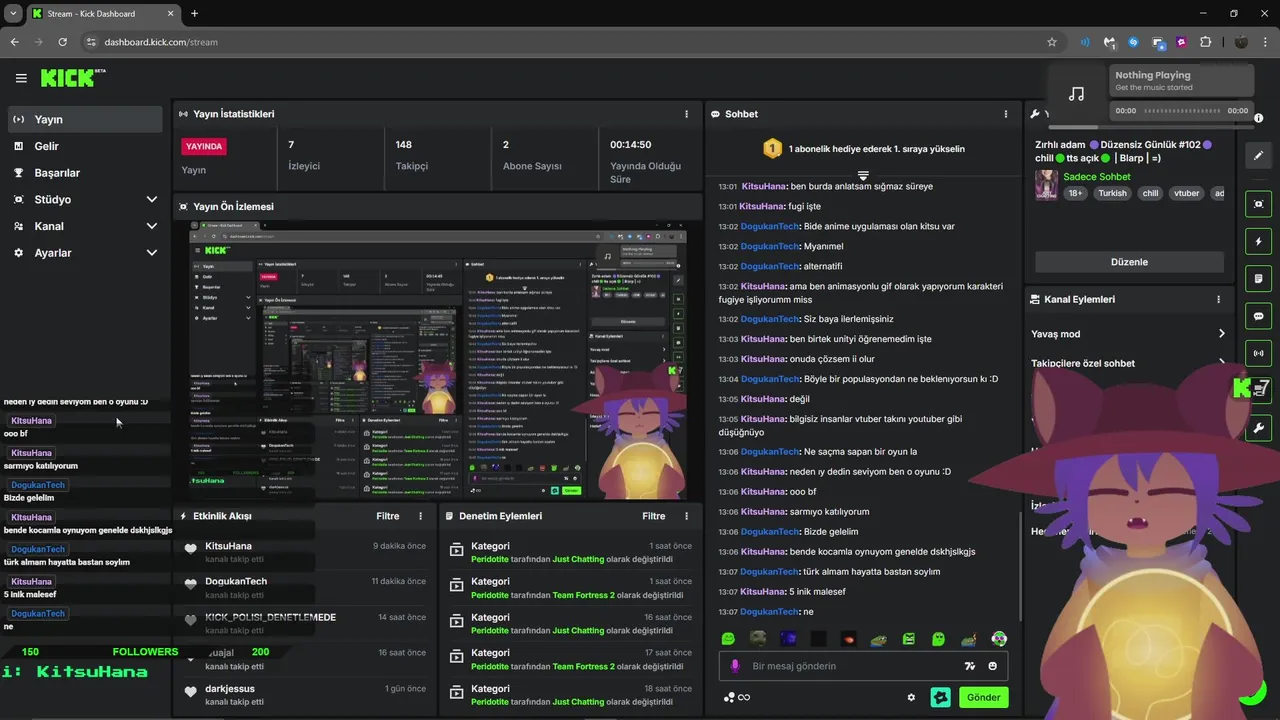1280x720 pixels.
Task: Click Takipçilere özel sohbet option
Action: point(1083,363)
